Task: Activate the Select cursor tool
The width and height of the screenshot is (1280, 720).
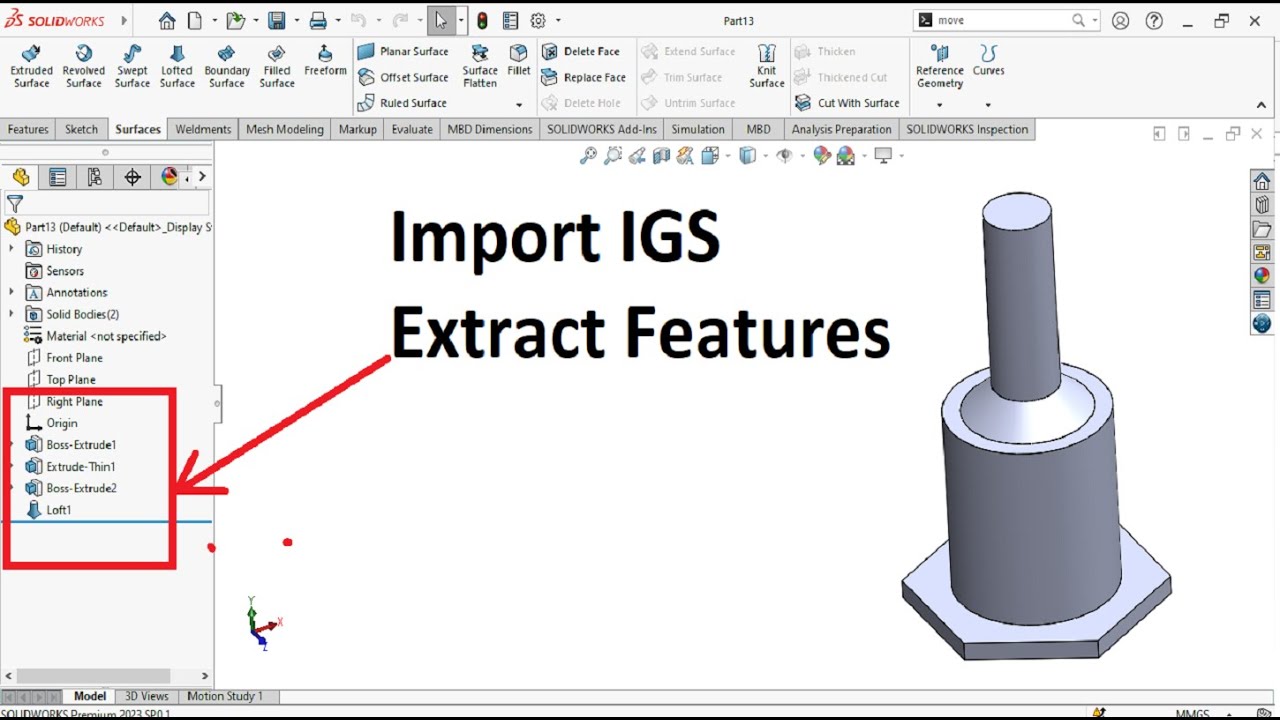Action: 441,20
